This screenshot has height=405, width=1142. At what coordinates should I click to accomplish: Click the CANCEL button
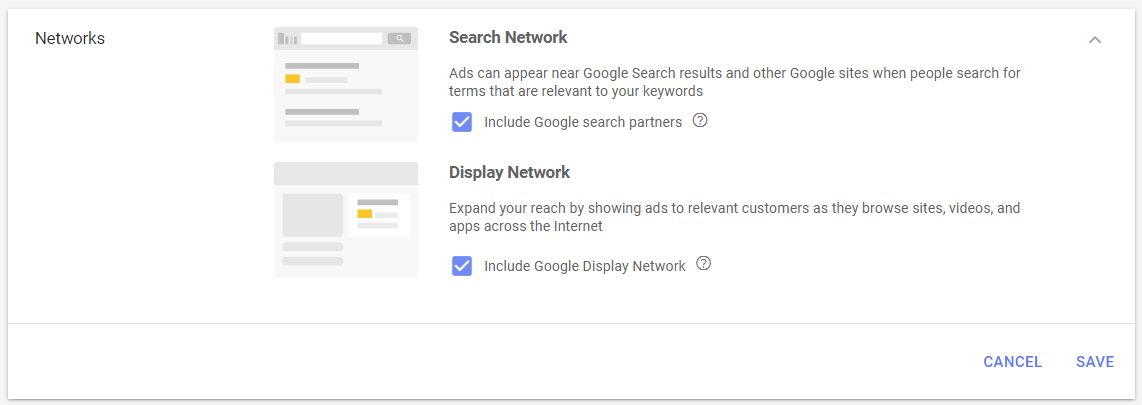(1012, 362)
